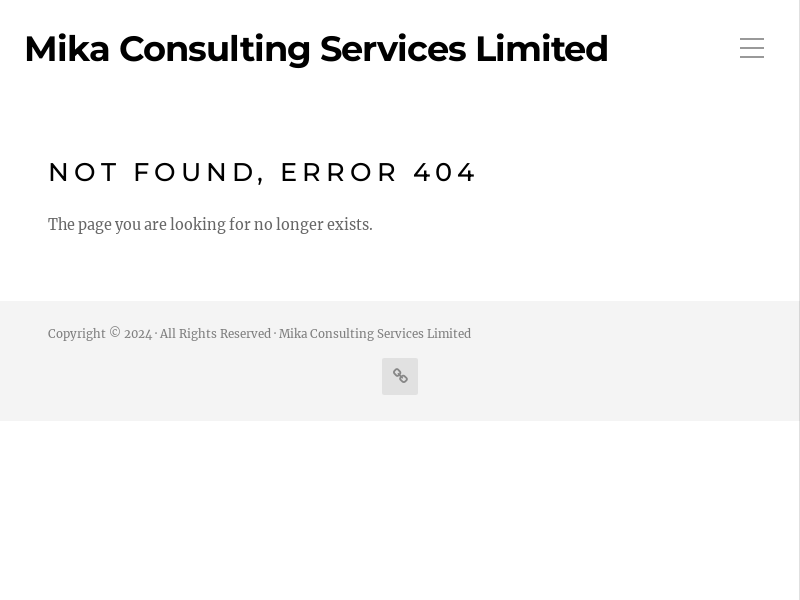The width and height of the screenshot is (800, 600).
Task: Click the word "Mika" in the site title
Action: coord(66,49)
